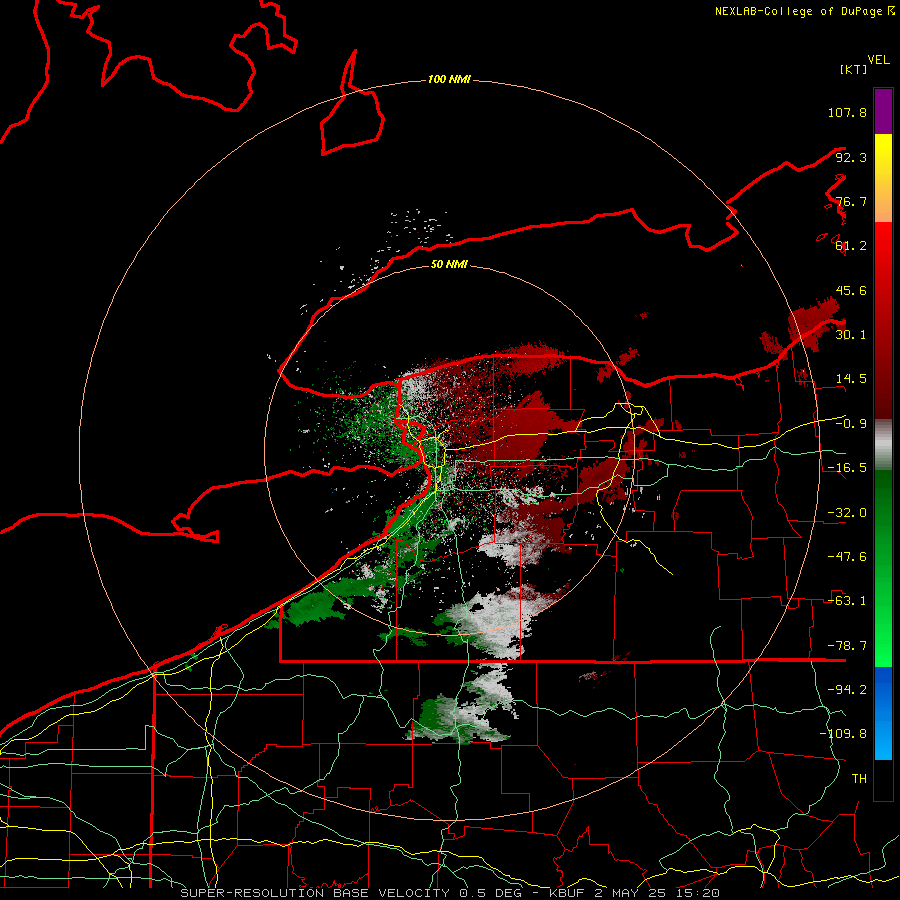Click the -47.6 value on the velocity scale
The image size is (900, 900).
click(847, 557)
